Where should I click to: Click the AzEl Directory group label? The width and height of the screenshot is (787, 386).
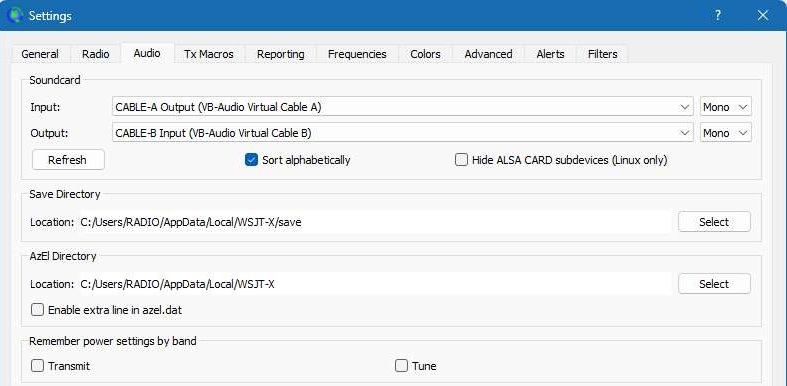pyautogui.click(x=63, y=256)
